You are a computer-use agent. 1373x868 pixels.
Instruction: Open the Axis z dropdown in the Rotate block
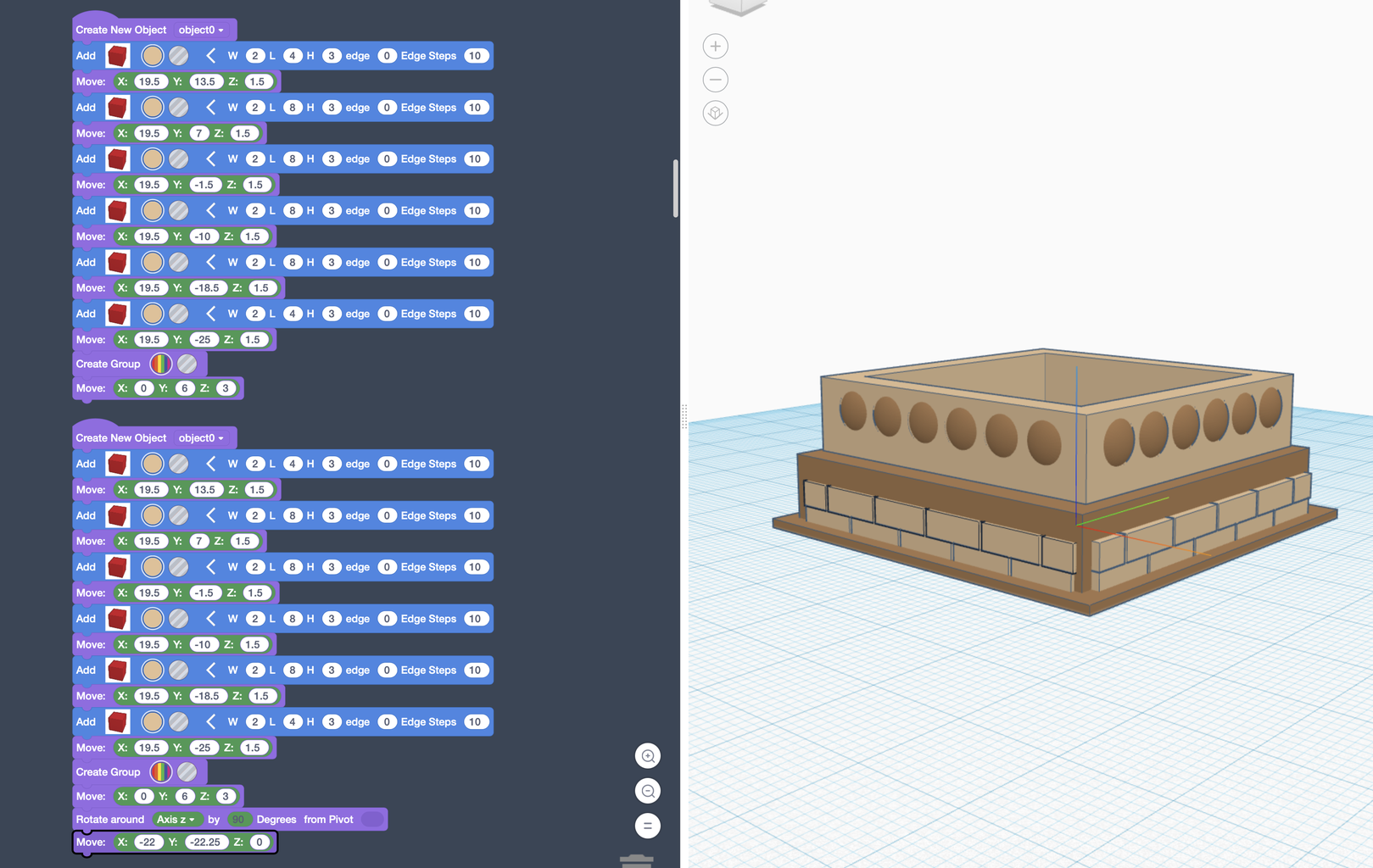pos(176,819)
